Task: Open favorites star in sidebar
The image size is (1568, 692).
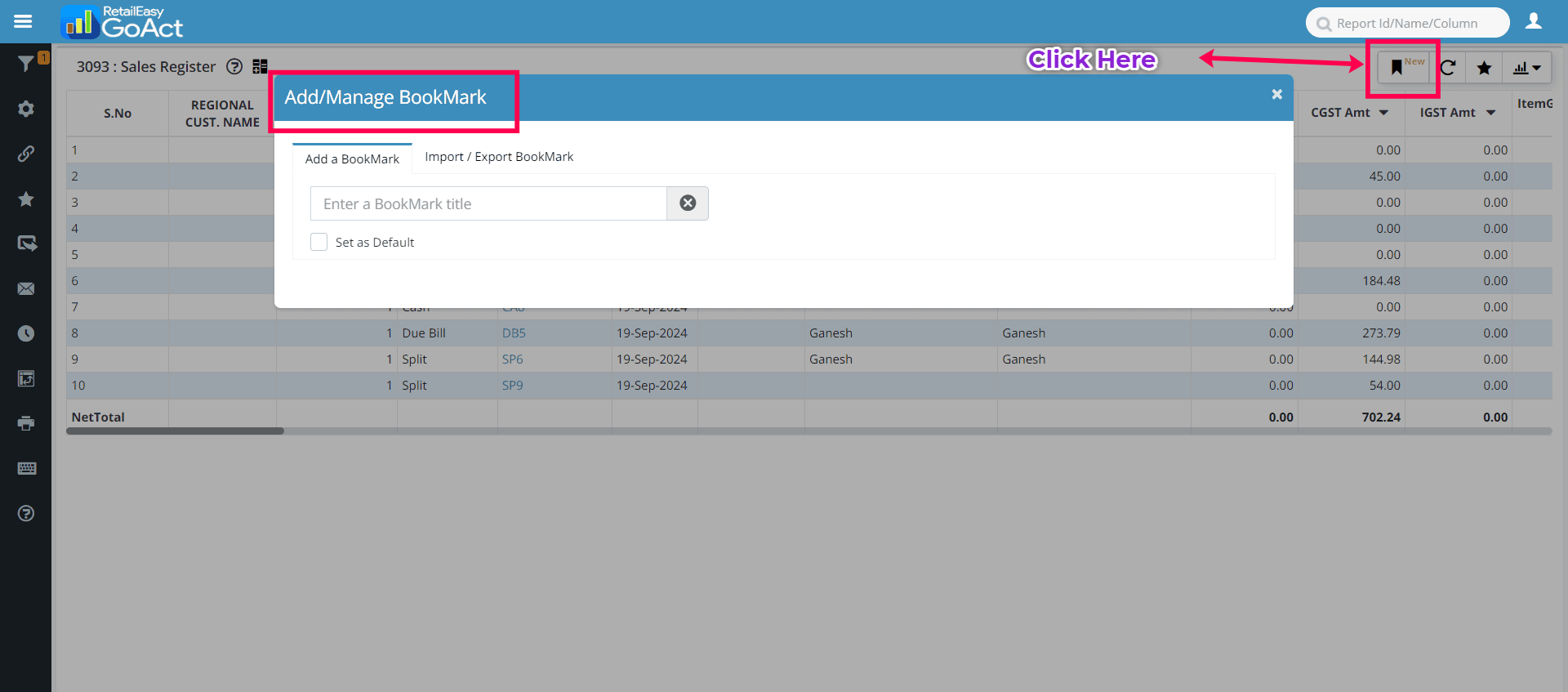Action: coord(26,199)
